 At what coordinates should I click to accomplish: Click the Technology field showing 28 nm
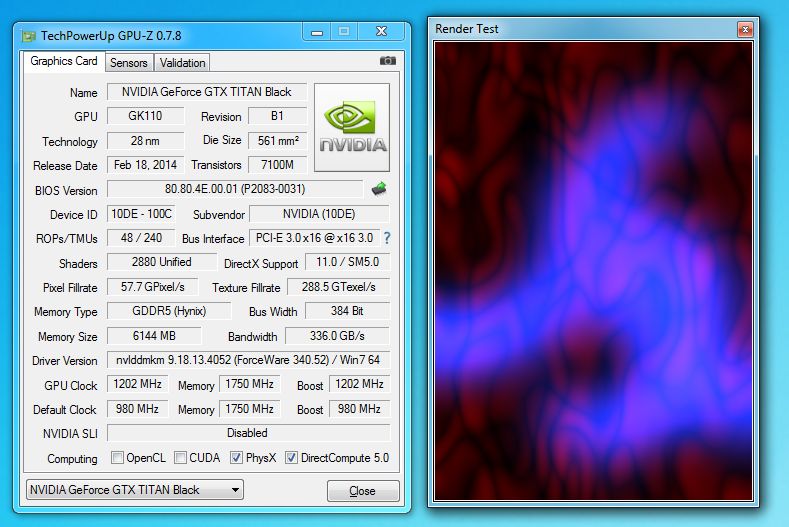click(x=145, y=141)
